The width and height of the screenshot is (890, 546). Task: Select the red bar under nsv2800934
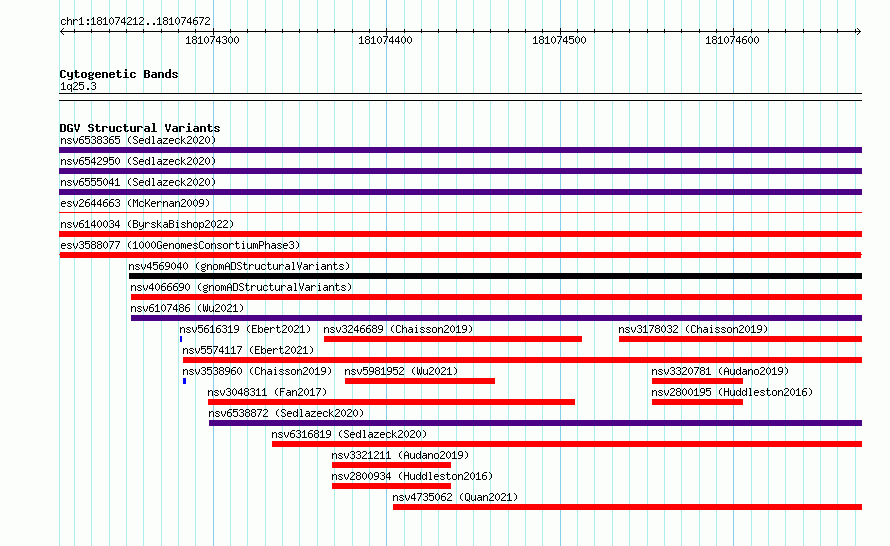click(x=392, y=486)
